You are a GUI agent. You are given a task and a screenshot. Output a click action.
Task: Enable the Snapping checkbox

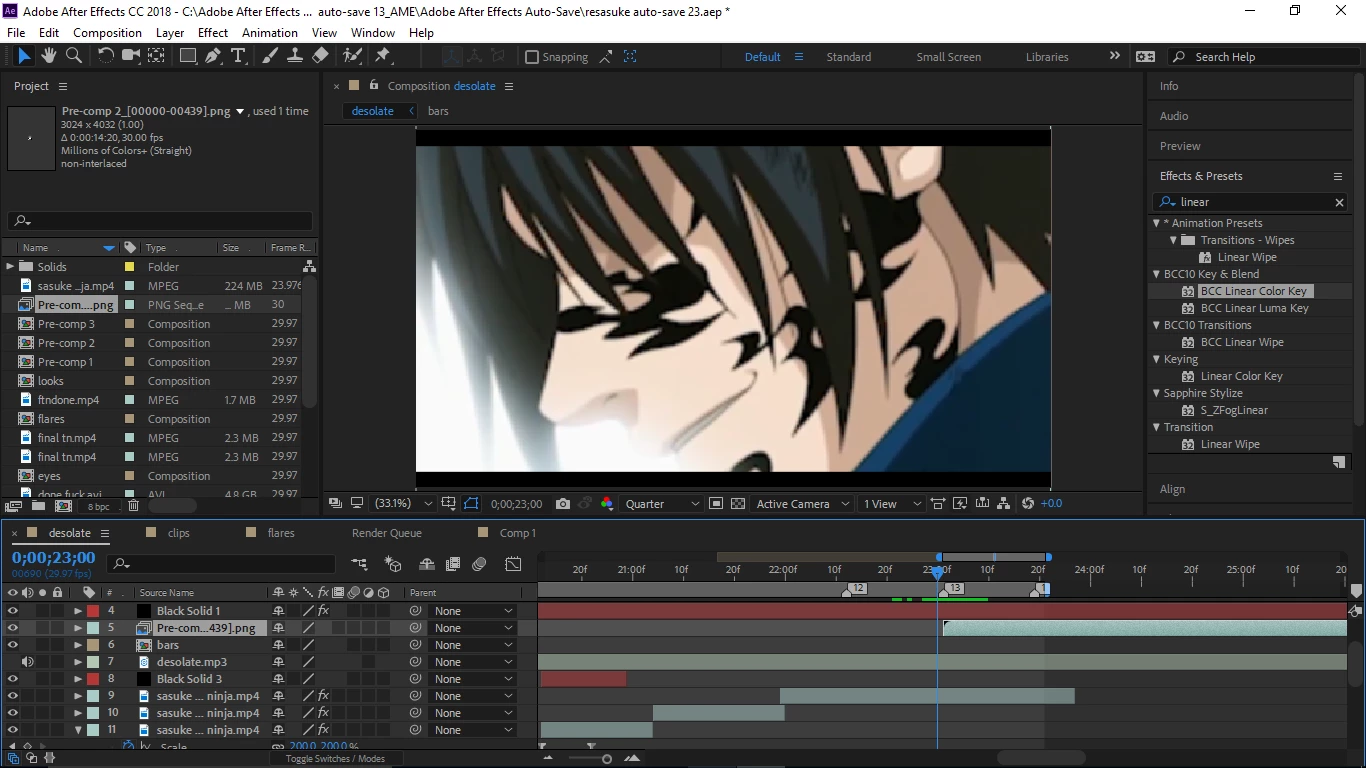(532, 57)
